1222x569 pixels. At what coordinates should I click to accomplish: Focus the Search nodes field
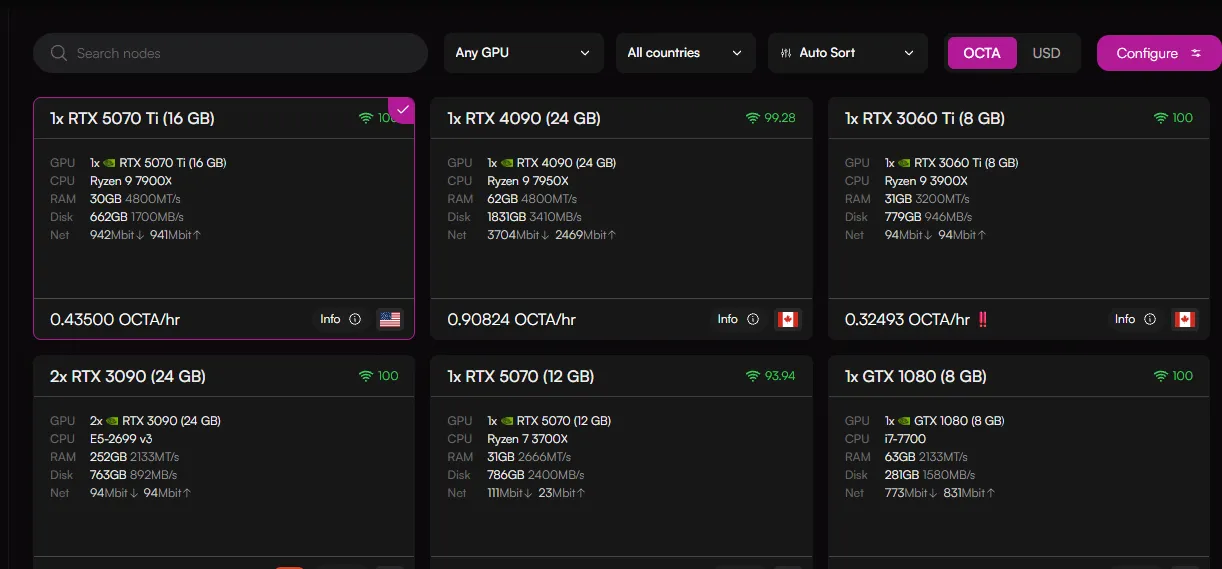point(230,53)
